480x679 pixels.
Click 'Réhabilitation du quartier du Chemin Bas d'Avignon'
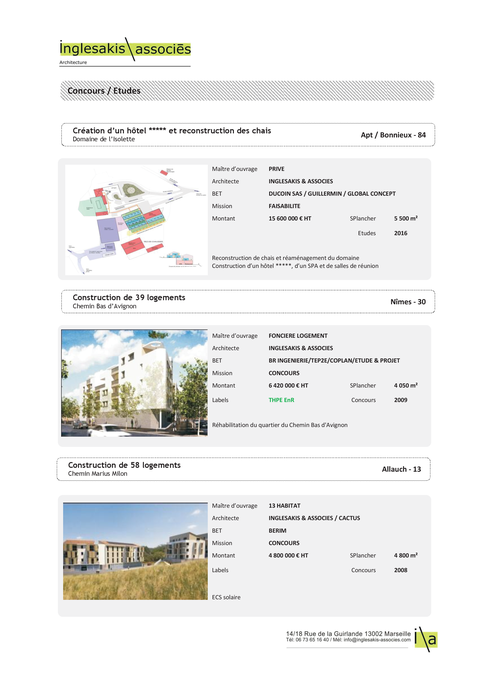point(279,425)
